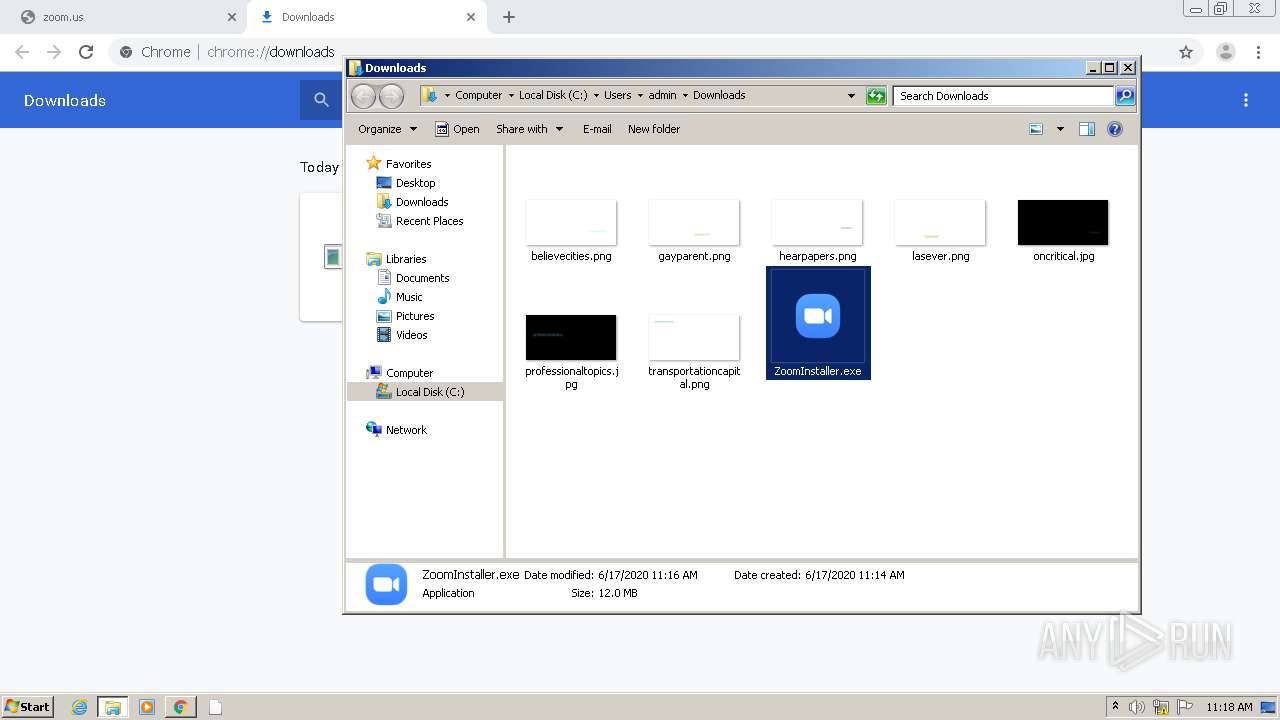Click E-mail in the toolbar

(x=597, y=129)
